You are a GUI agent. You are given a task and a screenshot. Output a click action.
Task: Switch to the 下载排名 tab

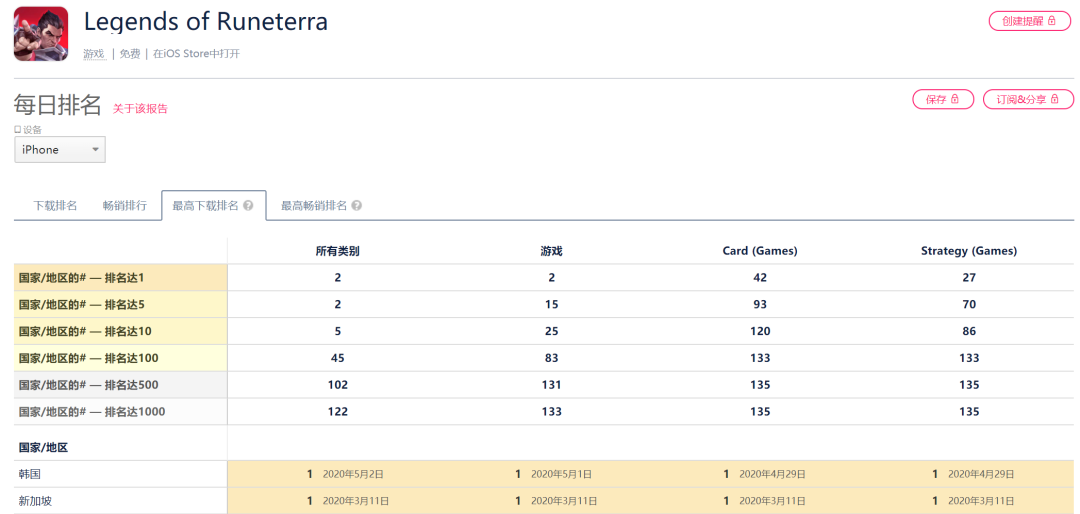[55, 205]
